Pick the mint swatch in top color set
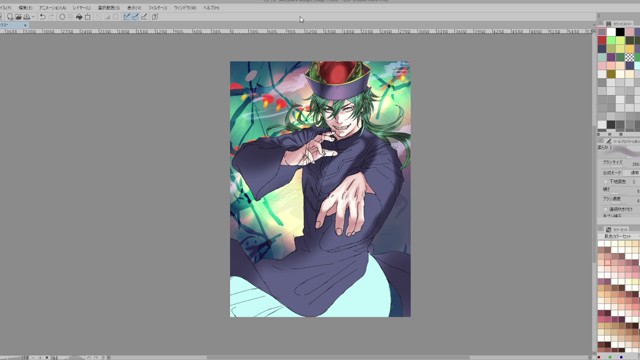 602,57
